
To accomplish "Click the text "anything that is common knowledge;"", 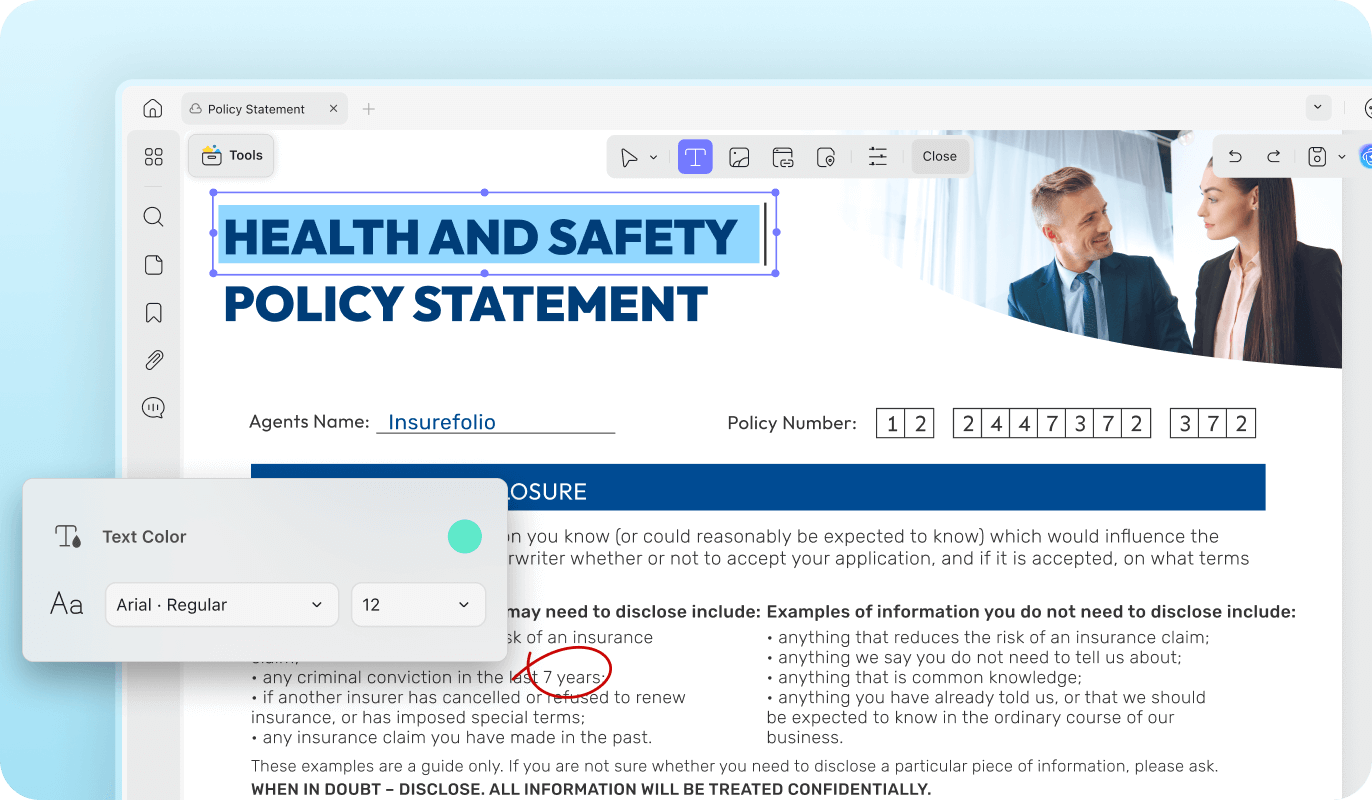I will [x=924, y=677].
